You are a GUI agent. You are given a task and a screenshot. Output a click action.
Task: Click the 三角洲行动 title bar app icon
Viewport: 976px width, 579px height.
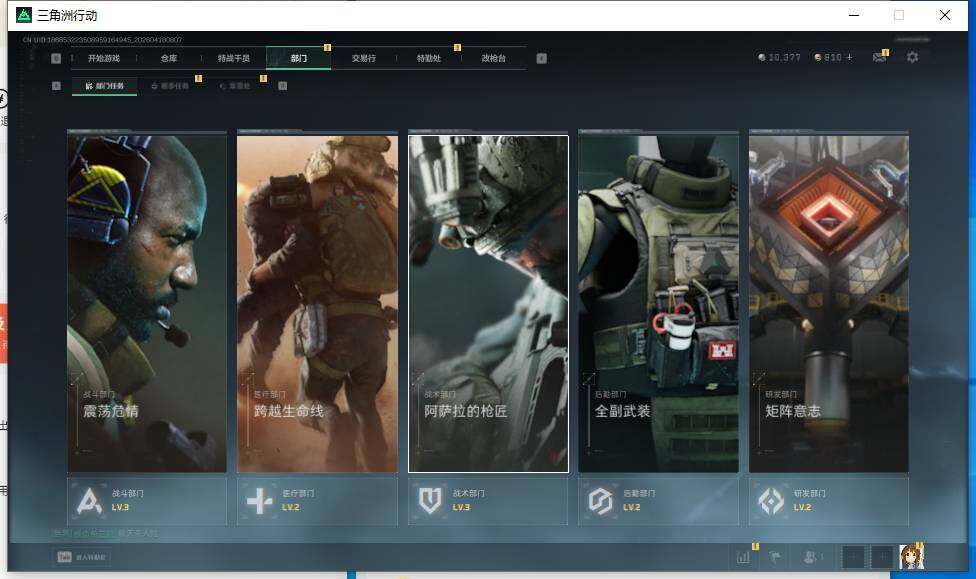point(24,15)
